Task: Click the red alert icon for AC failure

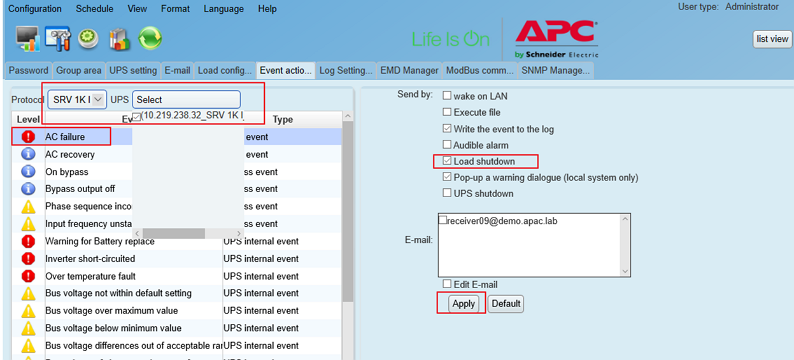Action: 29,137
